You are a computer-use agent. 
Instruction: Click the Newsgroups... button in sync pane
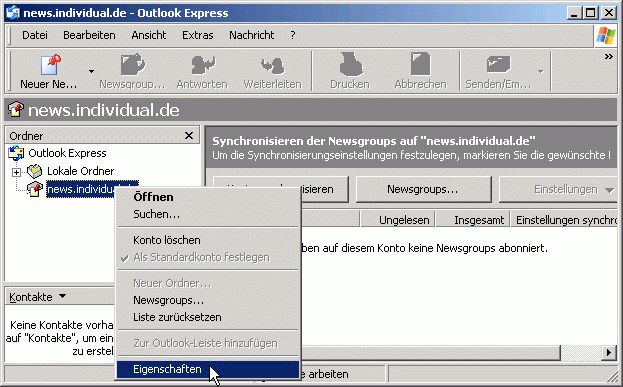click(x=423, y=189)
